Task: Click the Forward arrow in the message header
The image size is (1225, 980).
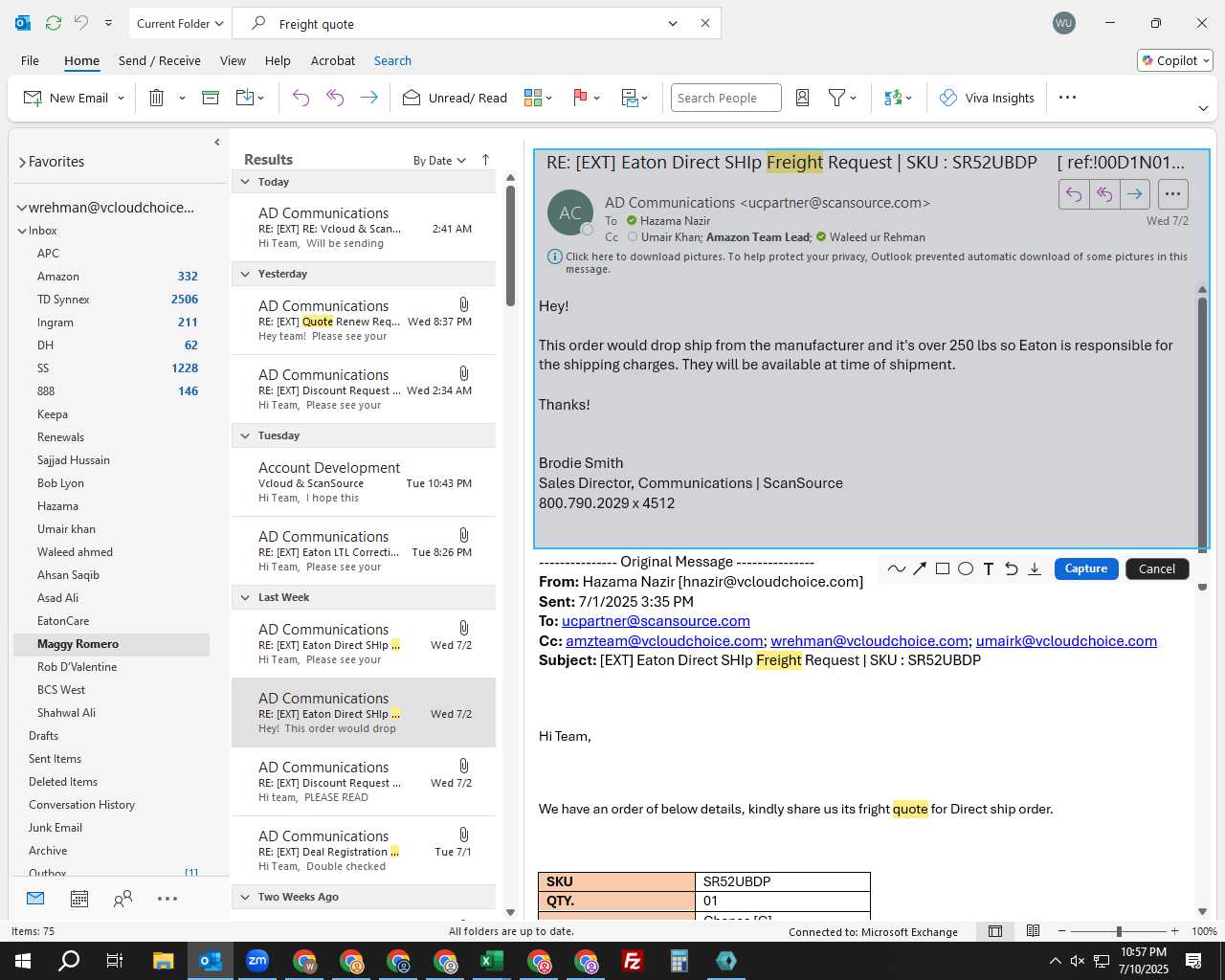Action: (x=1135, y=194)
